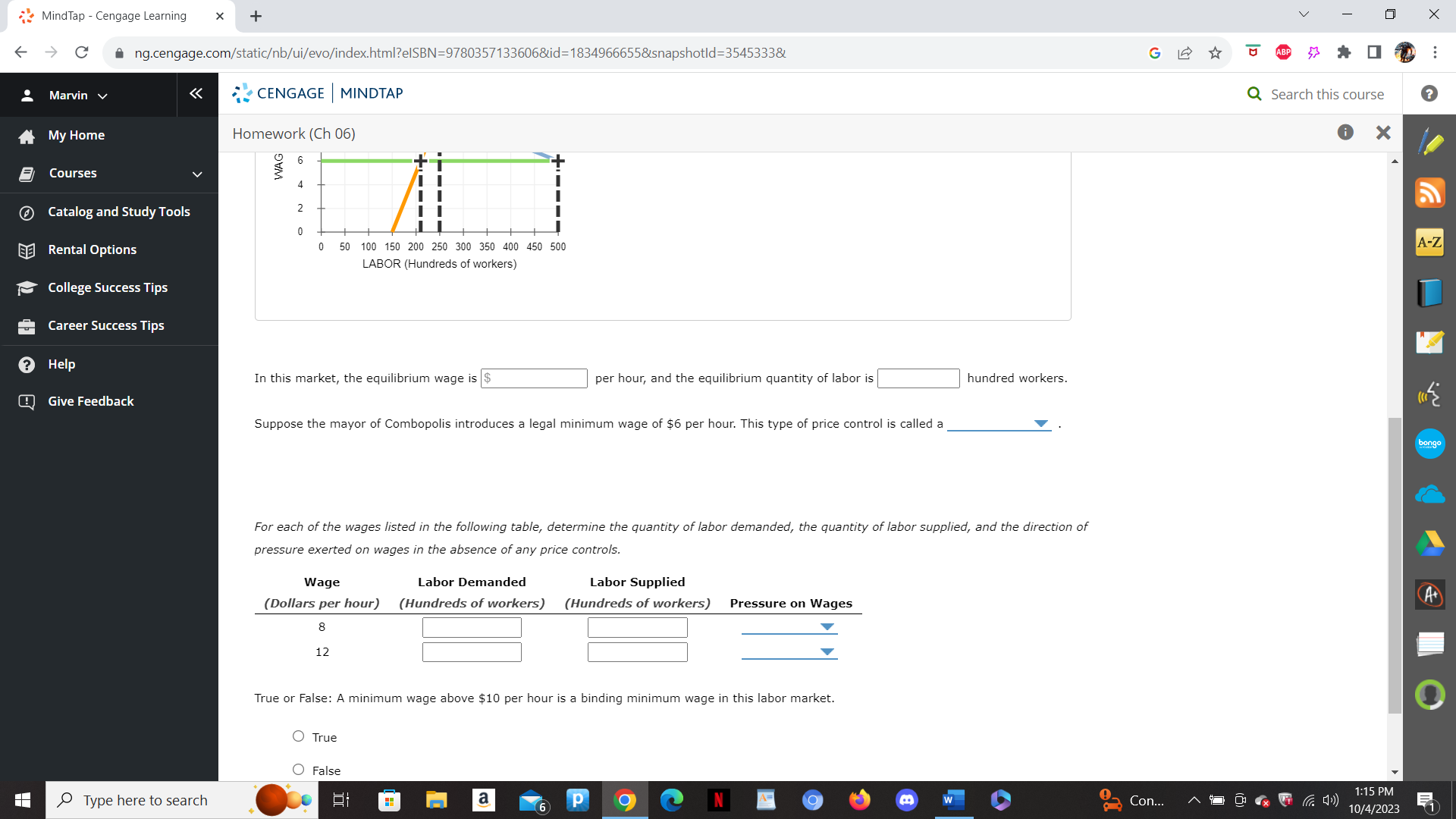Screen dimensions: 1456x819
Task: Open the A-Z glossary tool
Action: coord(1429,243)
